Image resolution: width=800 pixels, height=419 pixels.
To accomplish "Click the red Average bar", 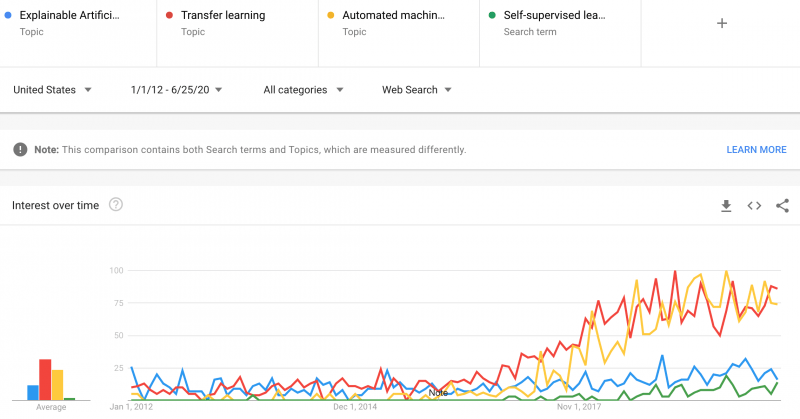I will point(45,380).
